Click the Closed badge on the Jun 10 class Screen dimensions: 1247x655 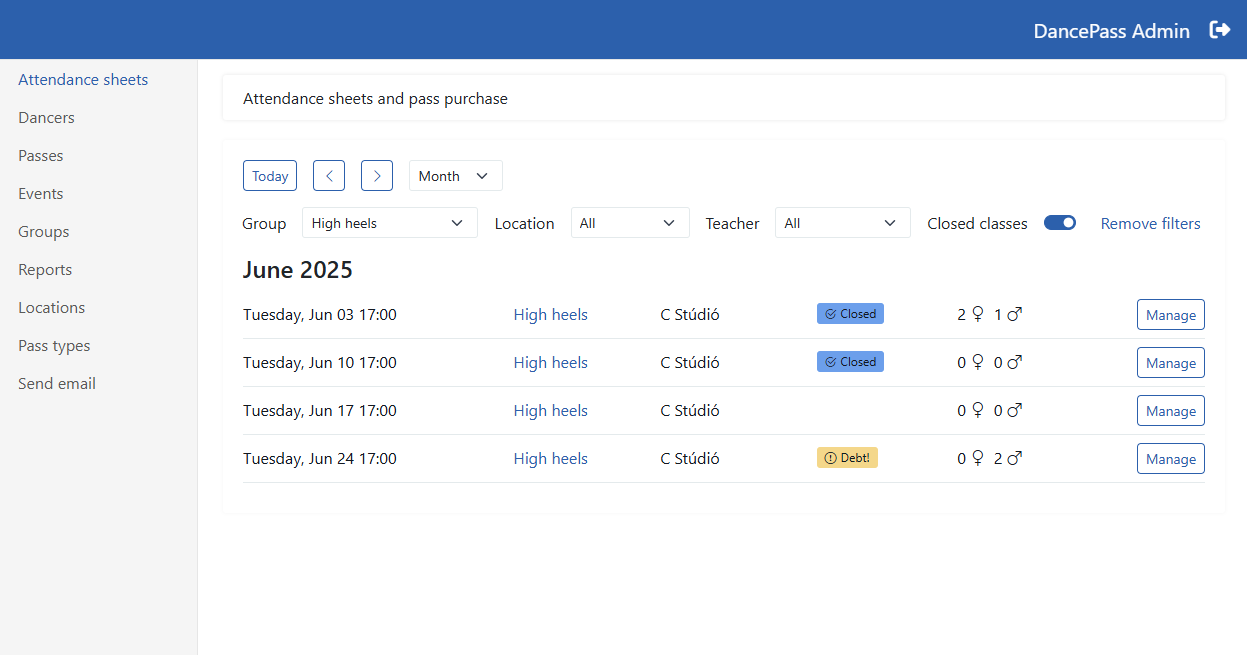[x=850, y=361]
